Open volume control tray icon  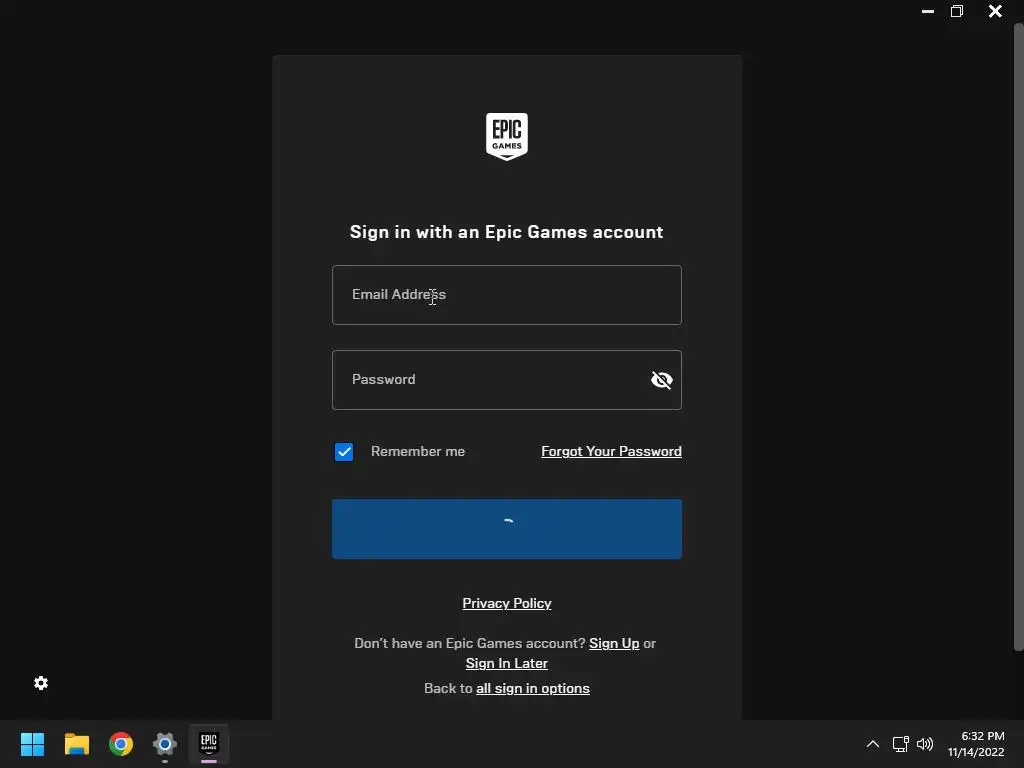click(x=925, y=744)
